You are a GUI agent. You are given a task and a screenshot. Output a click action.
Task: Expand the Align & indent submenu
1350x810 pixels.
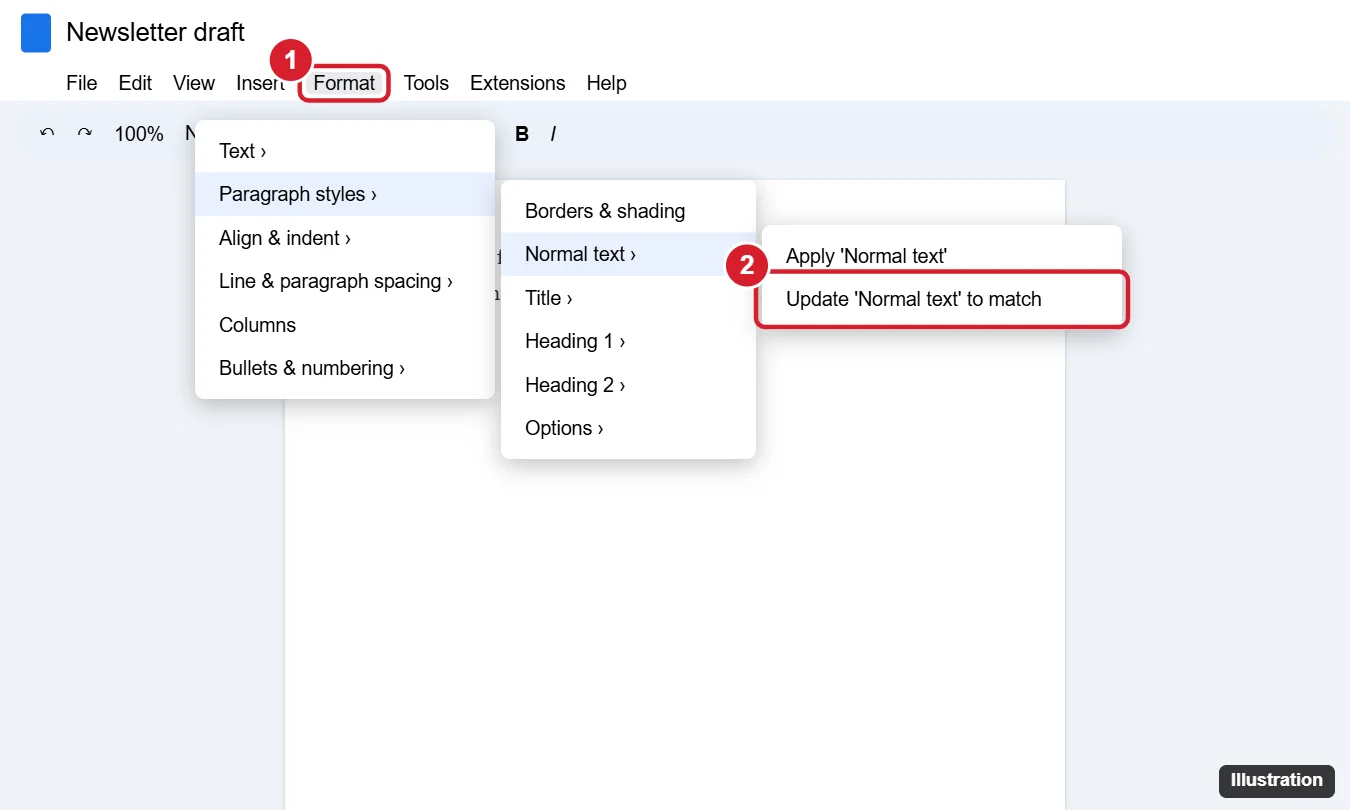tap(345, 238)
